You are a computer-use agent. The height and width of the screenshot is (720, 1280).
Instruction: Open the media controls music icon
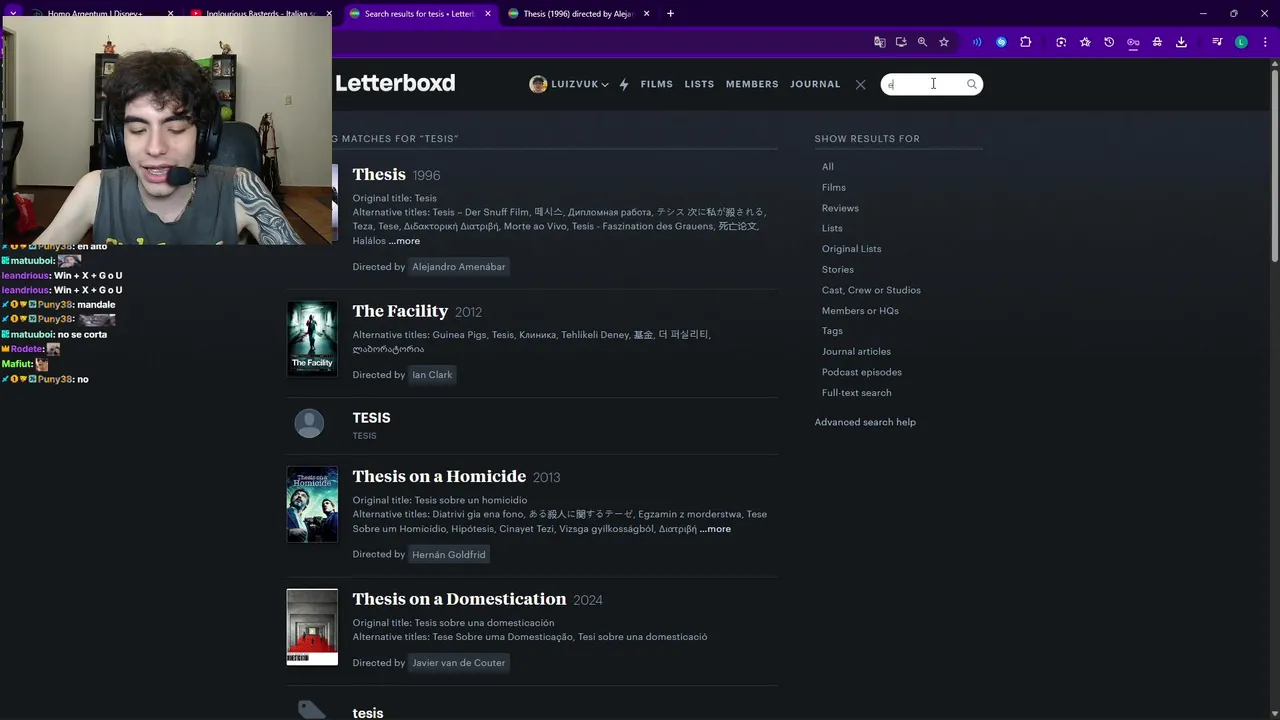(1217, 42)
